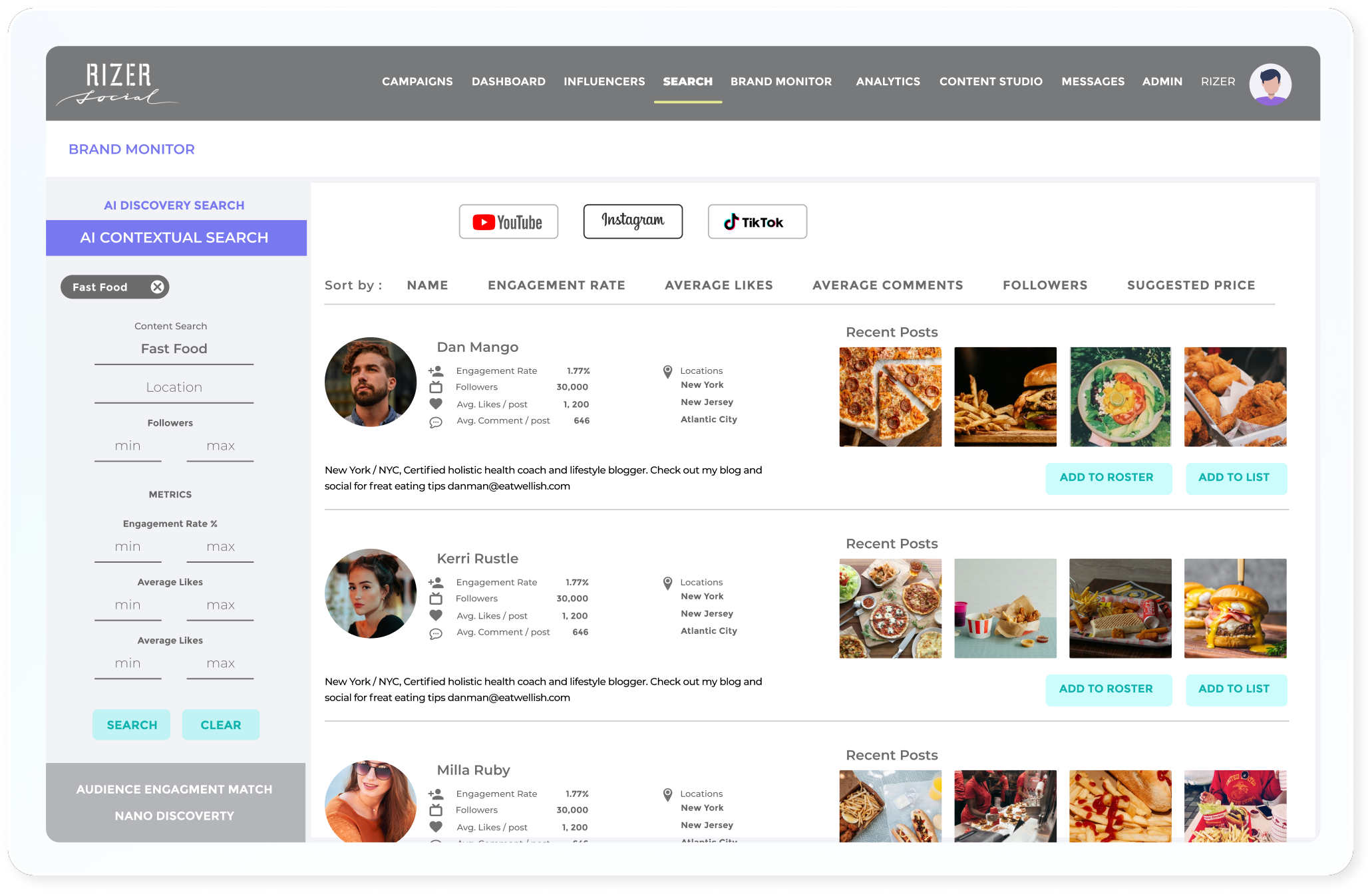Viewport: 1372px width, 894px height.
Task: Click the location pin icon beside Dan Mango
Action: click(x=666, y=372)
